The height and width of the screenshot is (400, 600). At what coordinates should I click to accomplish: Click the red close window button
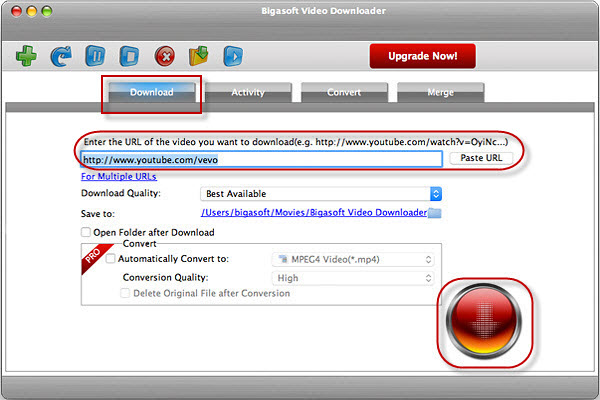16,11
